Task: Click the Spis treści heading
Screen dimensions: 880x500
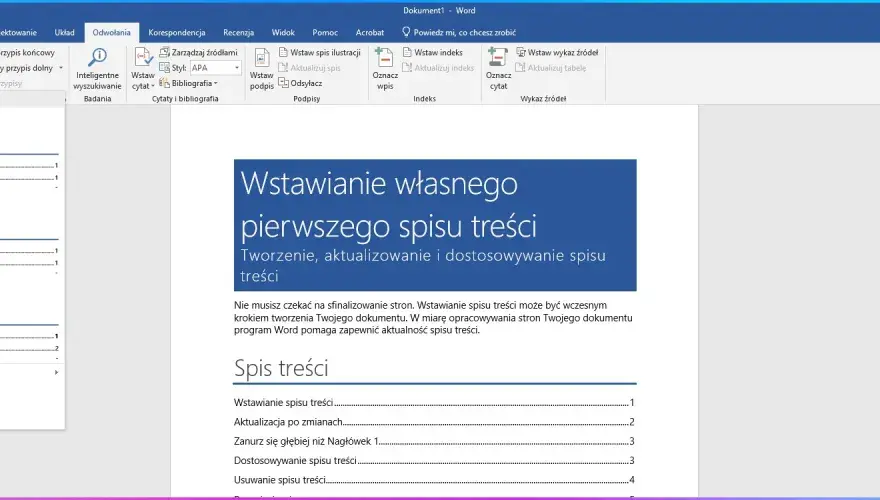Action: point(281,368)
